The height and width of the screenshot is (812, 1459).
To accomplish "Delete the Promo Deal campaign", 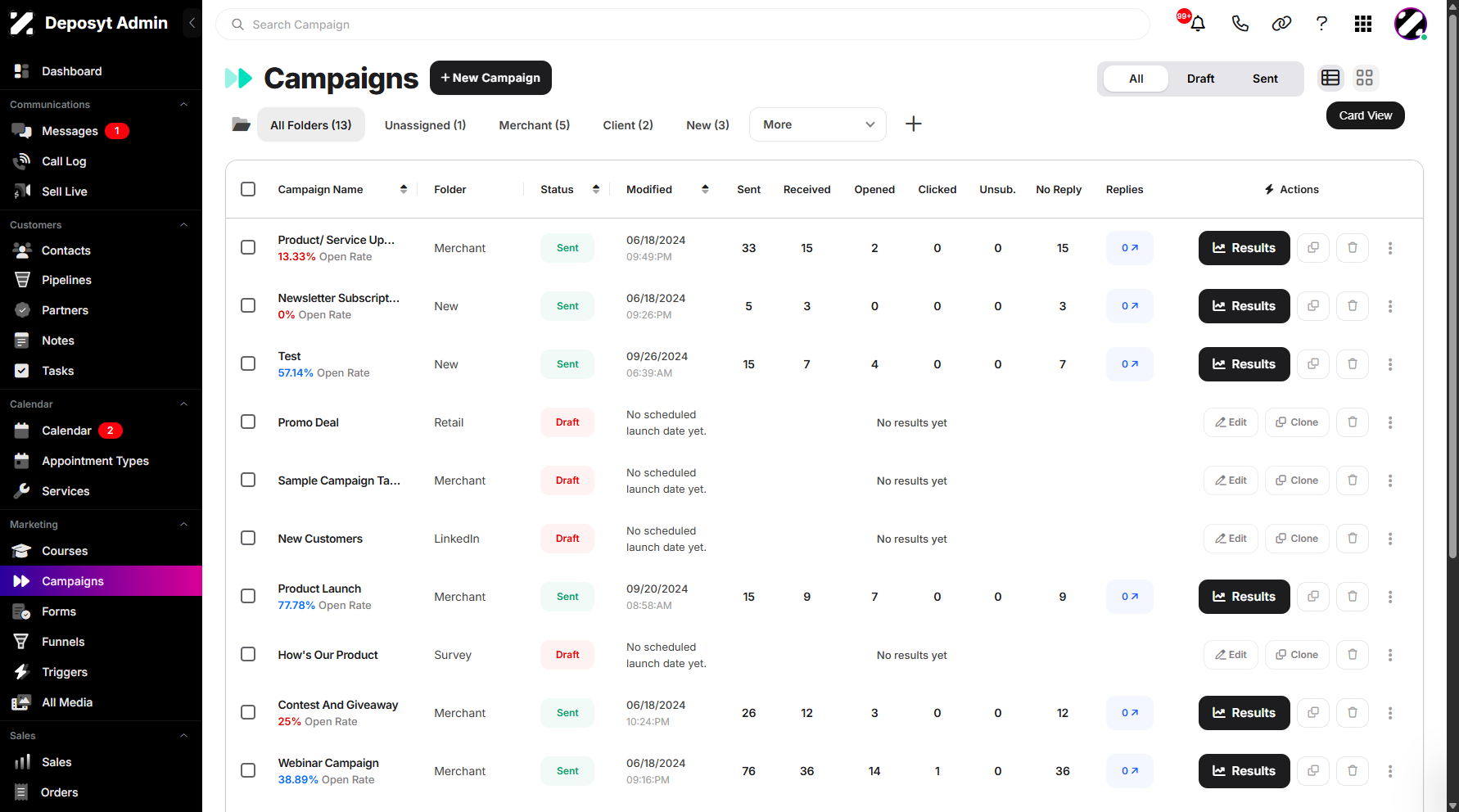I will pyautogui.click(x=1353, y=422).
